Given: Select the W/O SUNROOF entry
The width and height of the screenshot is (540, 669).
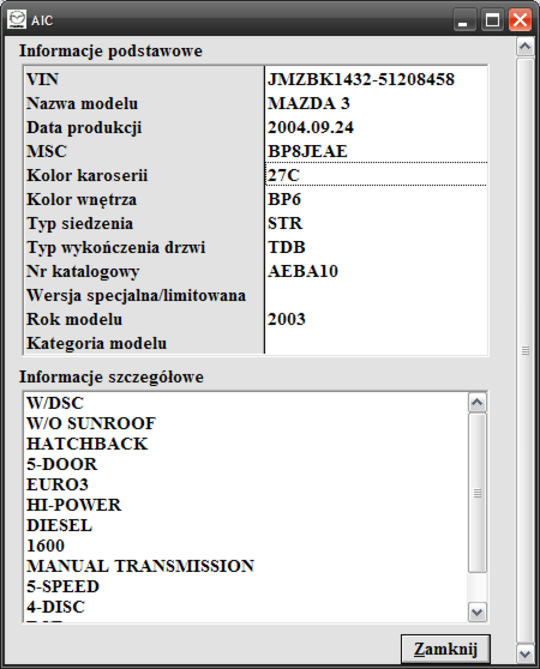Looking at the screenshot, I should coord(91,423).
